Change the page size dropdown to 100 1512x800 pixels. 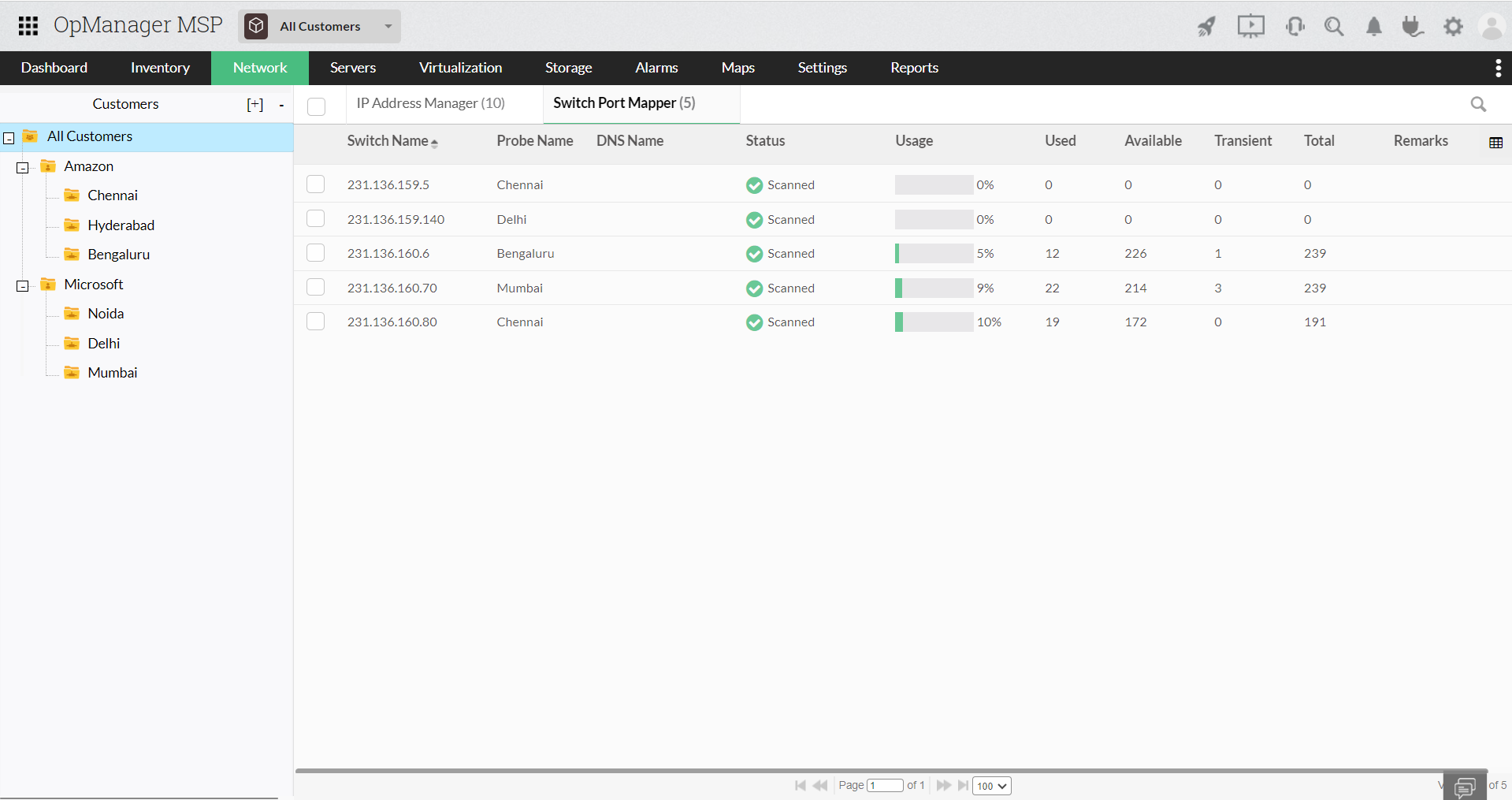pos(991,785)
